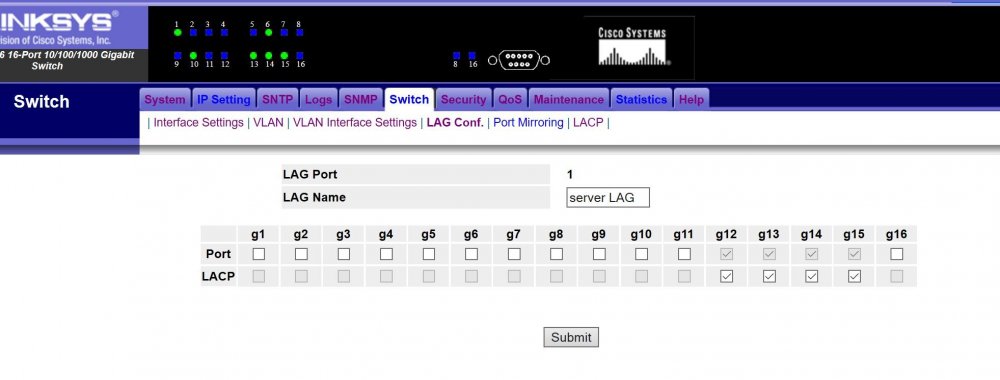Check the Port checkbox for g1
Screen dimensions: 1000x380
258,254
